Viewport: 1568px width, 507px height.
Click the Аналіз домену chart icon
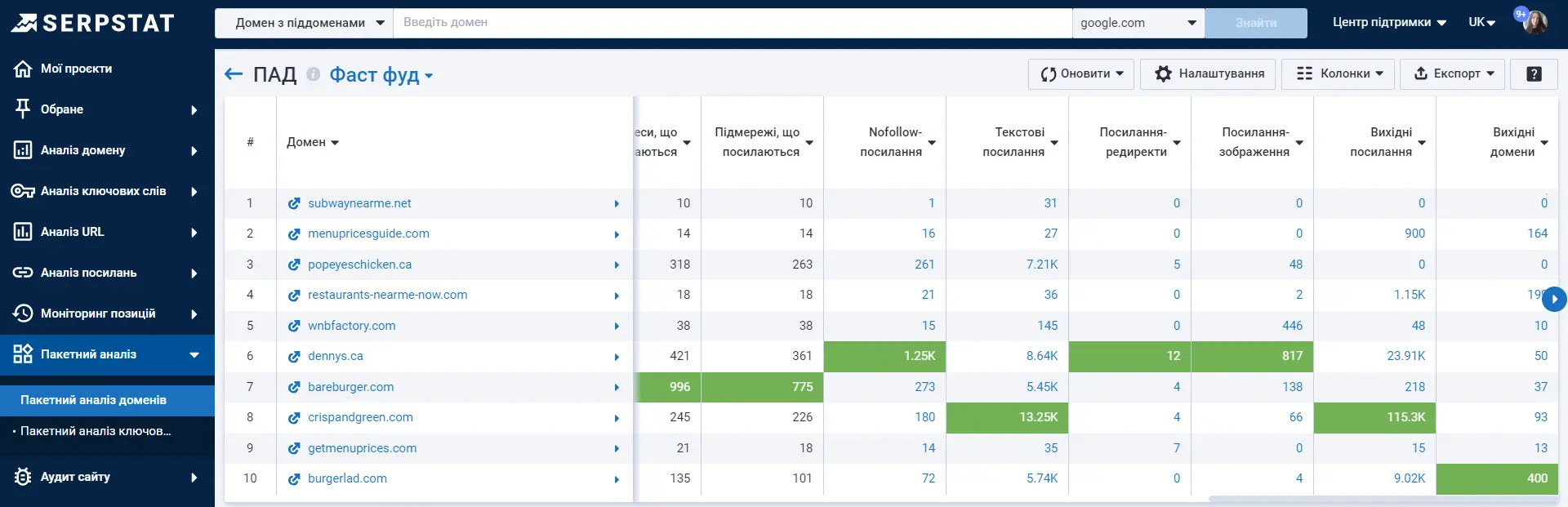[23, 150]
